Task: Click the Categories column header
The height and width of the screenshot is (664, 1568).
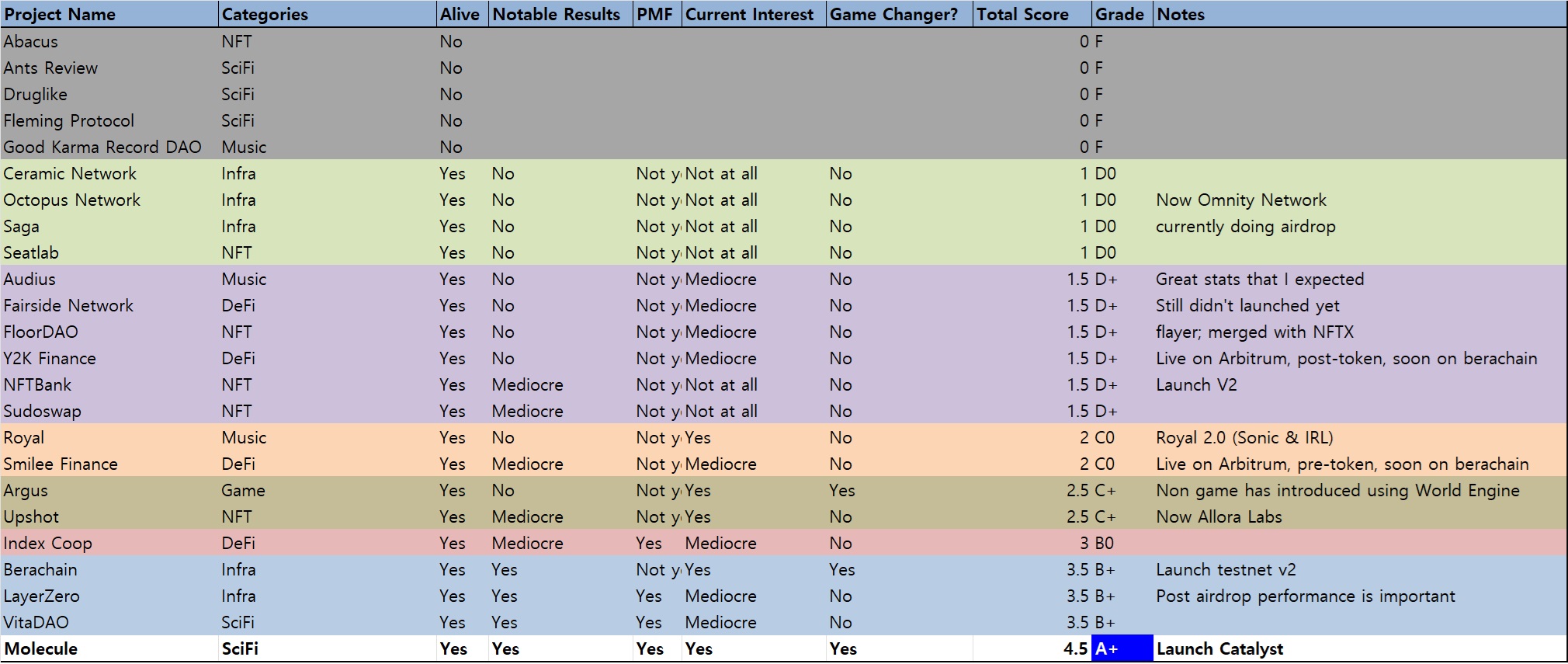Action: tap(327, 14)
